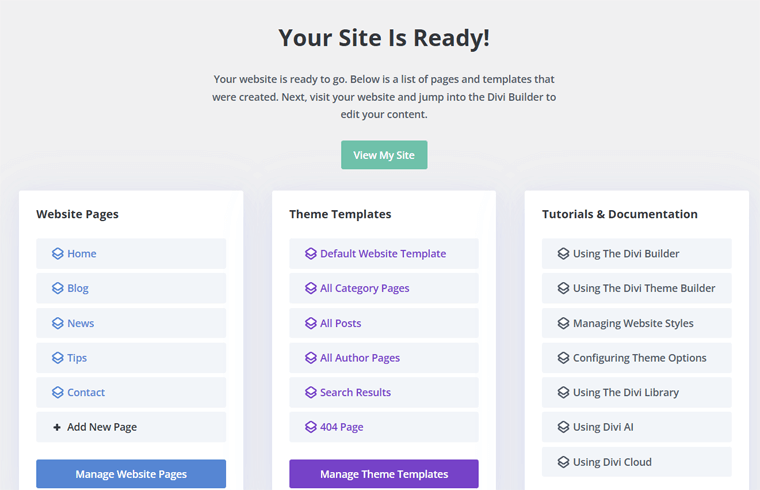Open the Contact page link

click(131, 392)
